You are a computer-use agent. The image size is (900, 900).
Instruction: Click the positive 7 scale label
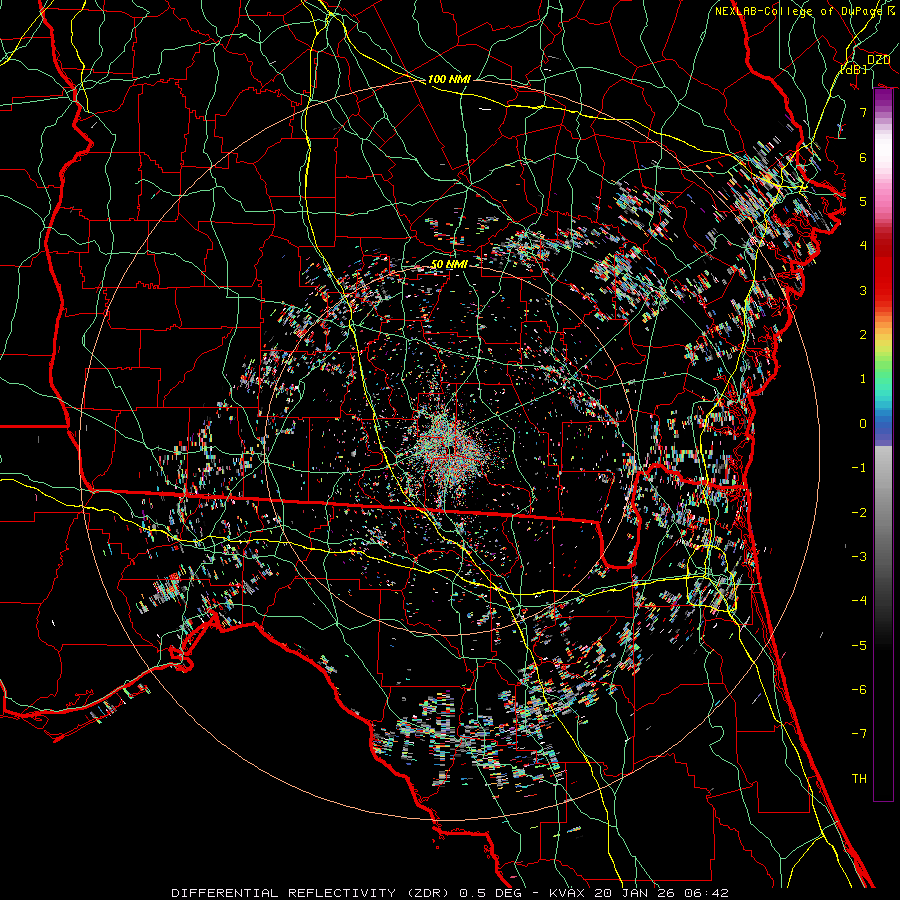[x=863, y=112]
